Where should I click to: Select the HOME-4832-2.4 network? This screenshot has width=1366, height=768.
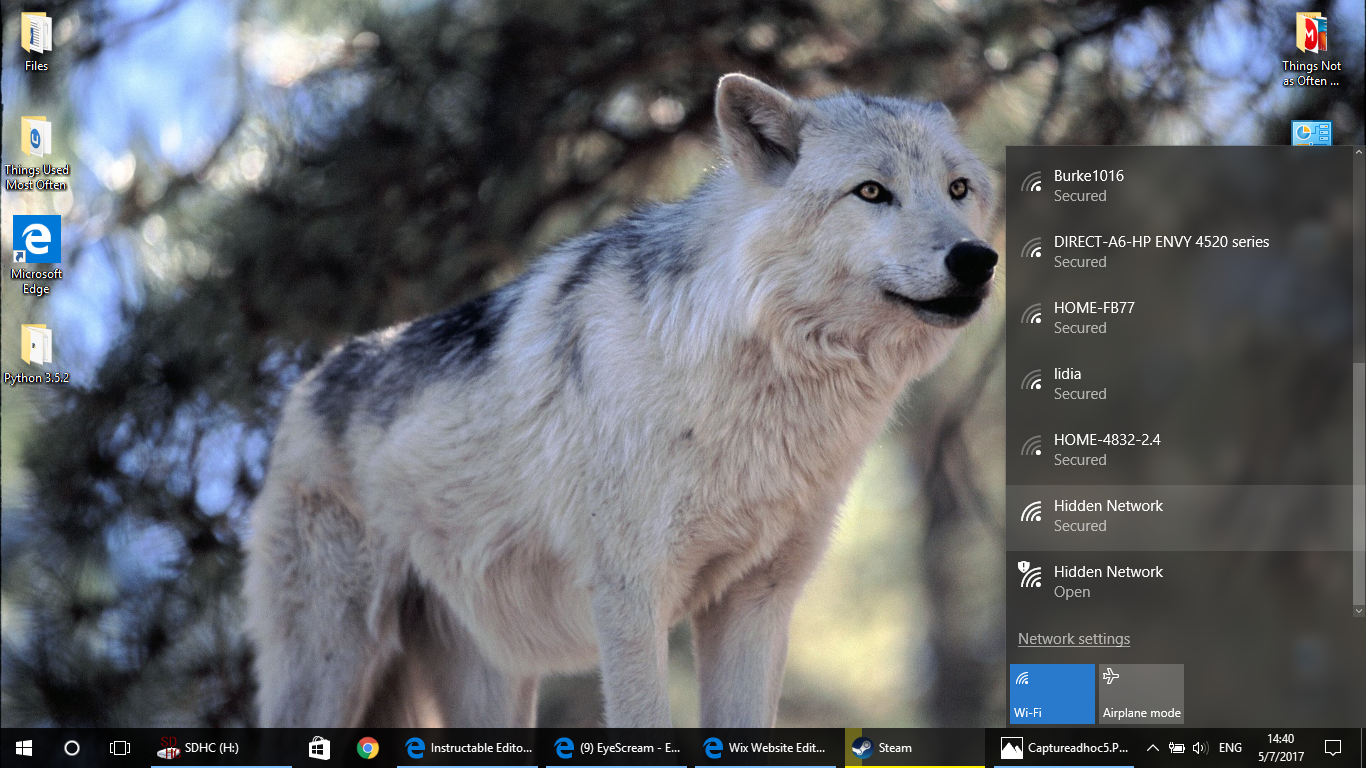(x=1178, y=449)
